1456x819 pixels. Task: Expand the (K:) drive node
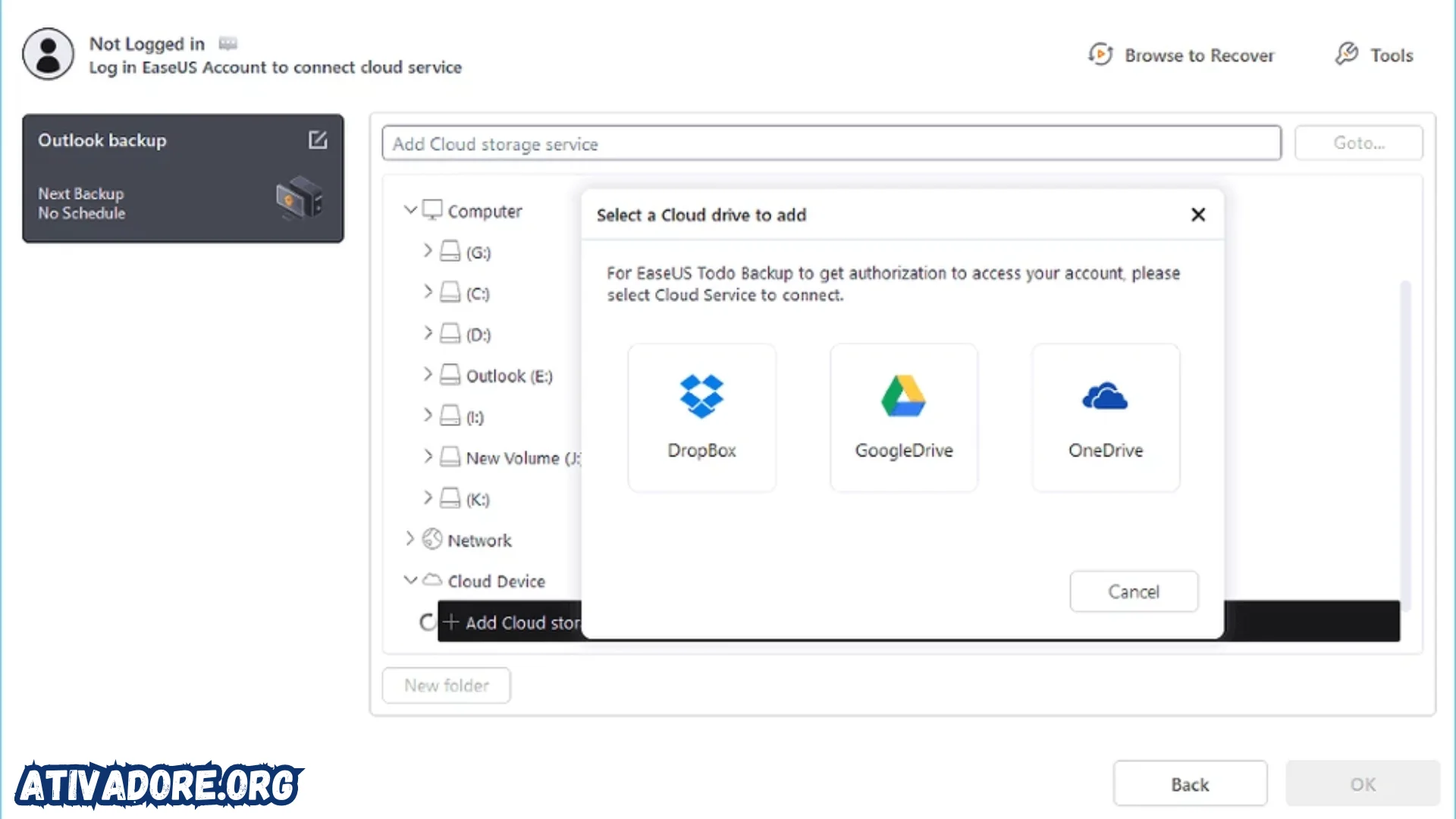pos(428,497)
